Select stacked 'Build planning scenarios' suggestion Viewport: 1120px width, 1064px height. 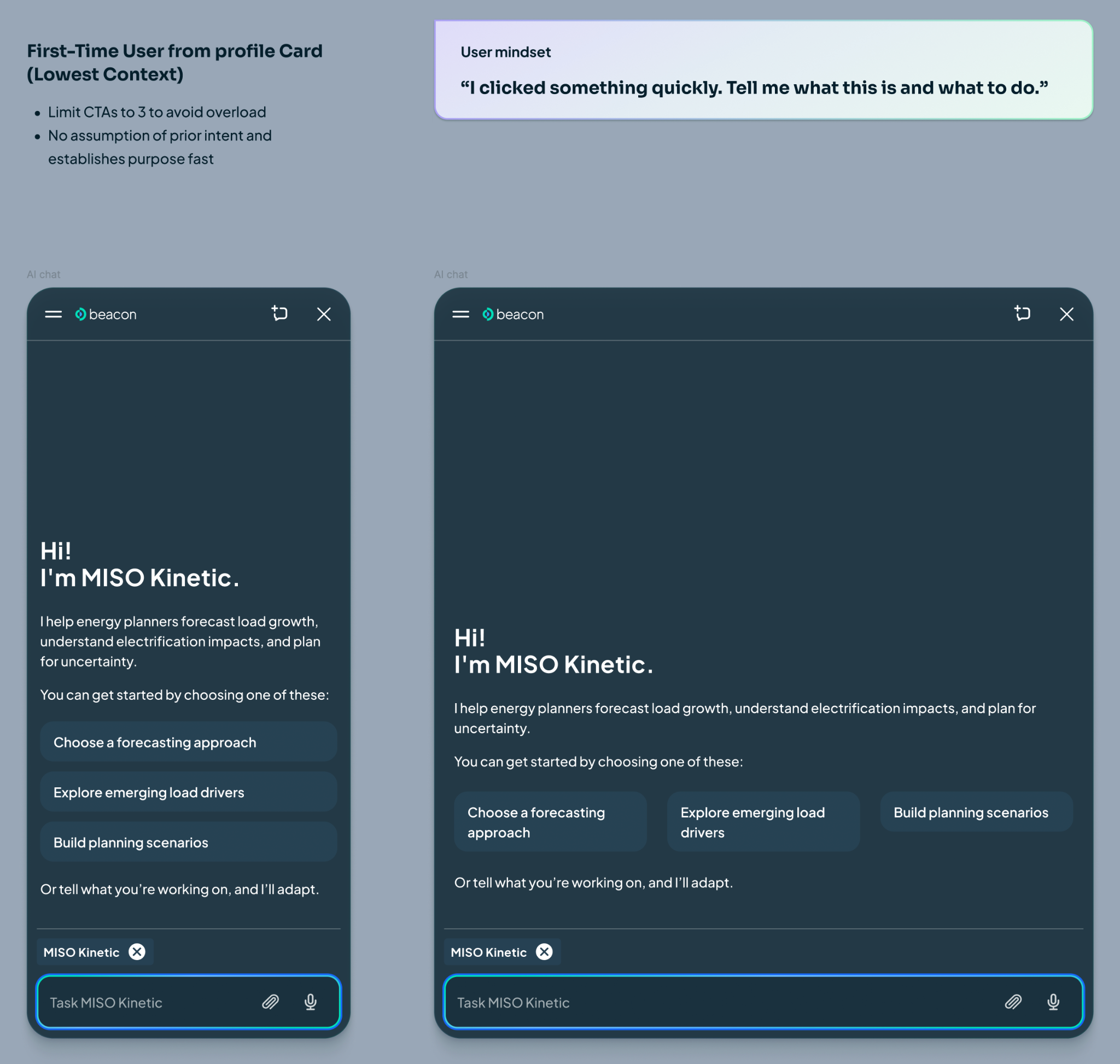pyautogui.click(x=188, y=842)
